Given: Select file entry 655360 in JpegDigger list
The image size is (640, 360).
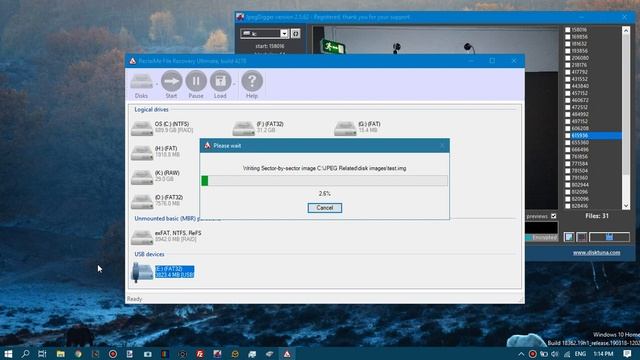Looking at the screenshot, I should [580, 142].
